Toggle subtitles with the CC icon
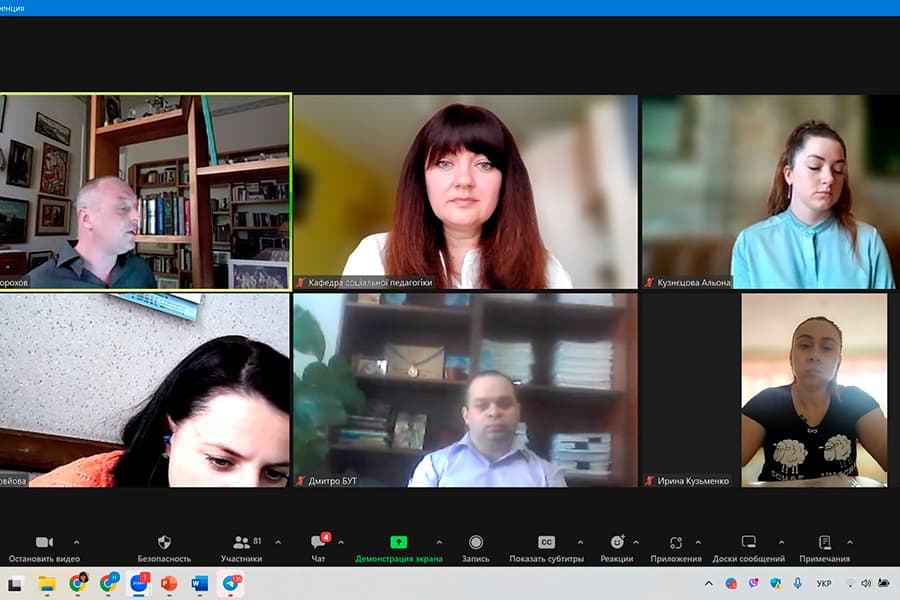Viewport: 900px width, 600px height. click(x=546, y=542)
